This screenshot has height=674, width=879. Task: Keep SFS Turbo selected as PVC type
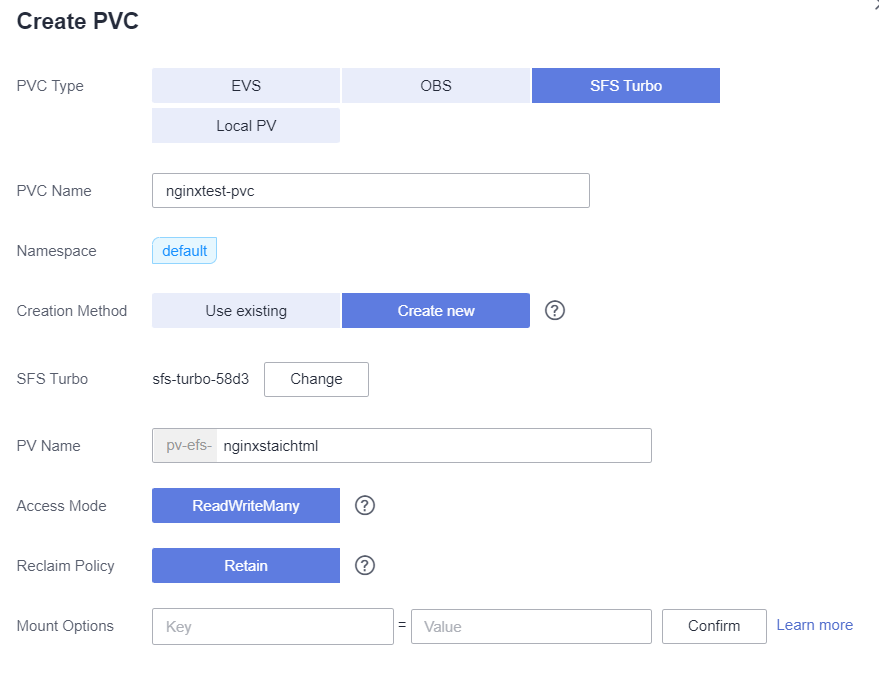coord(625,85)
